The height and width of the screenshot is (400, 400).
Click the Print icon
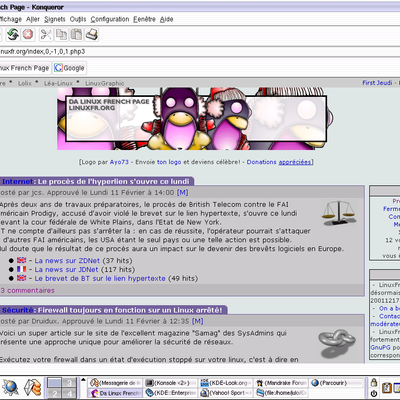tap(92, 34)
